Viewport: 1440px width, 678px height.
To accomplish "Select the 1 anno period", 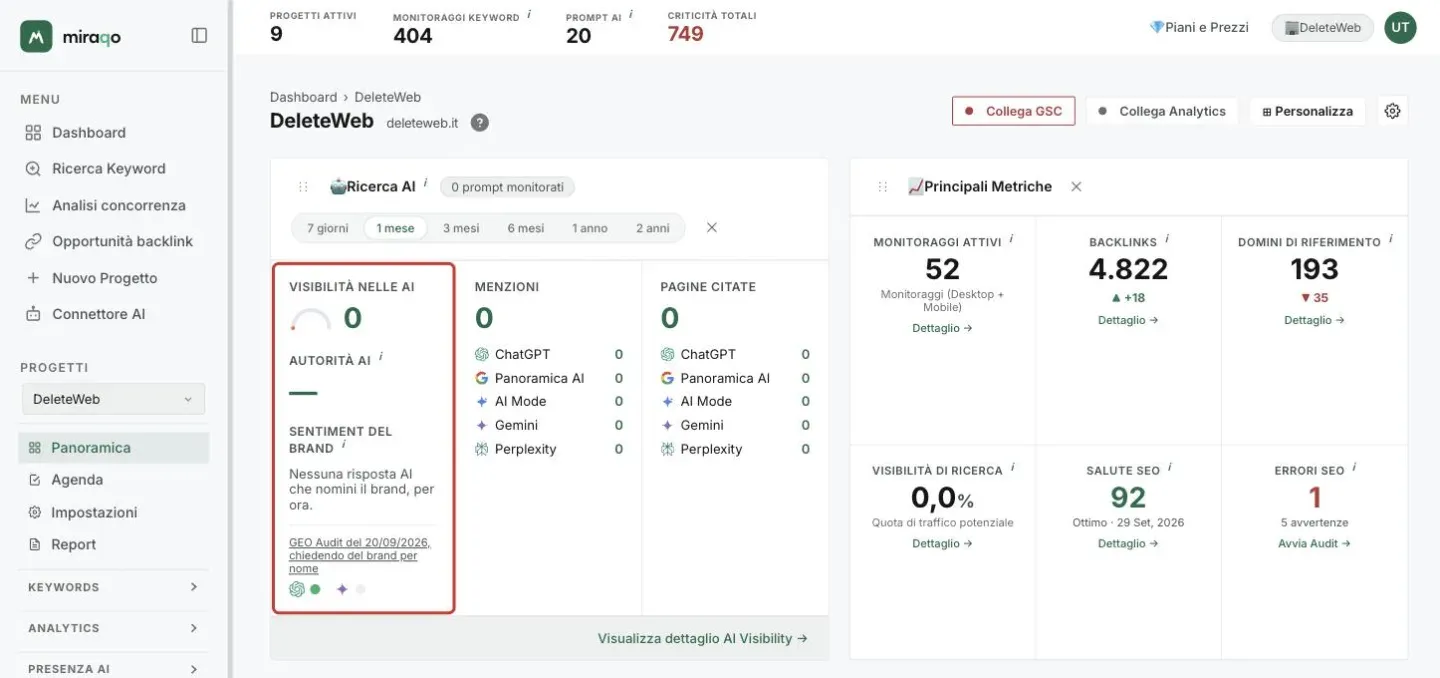I will pyautogui.click(x=590, y=228).
